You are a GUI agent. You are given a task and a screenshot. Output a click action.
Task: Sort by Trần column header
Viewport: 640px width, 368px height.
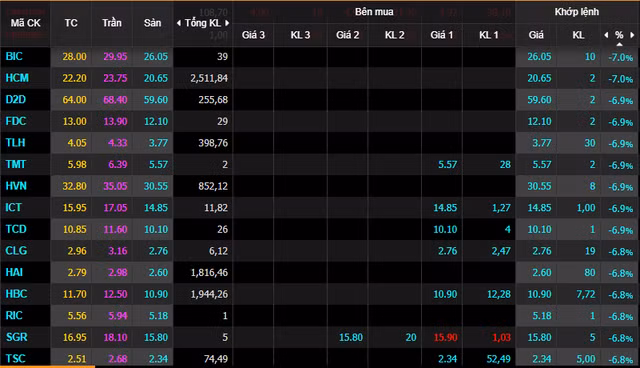[x=112, y=23]
